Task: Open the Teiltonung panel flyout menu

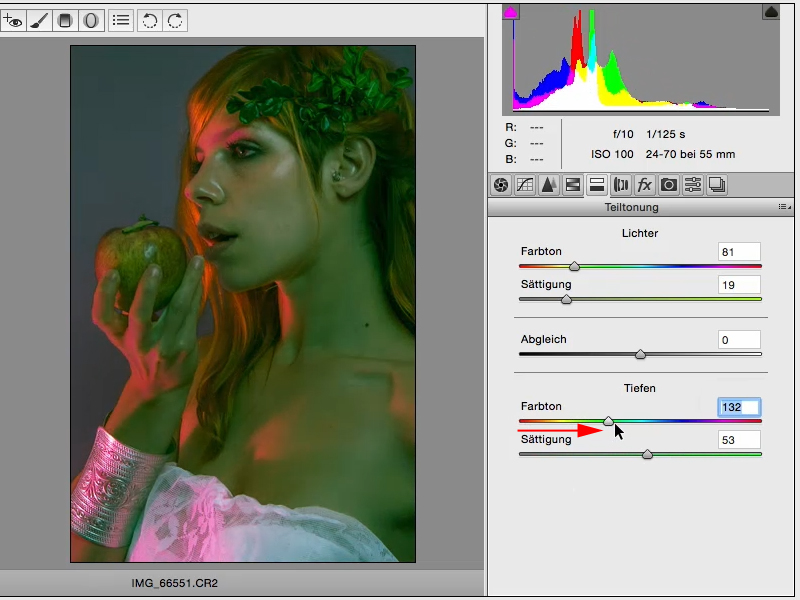Action: 785,207
